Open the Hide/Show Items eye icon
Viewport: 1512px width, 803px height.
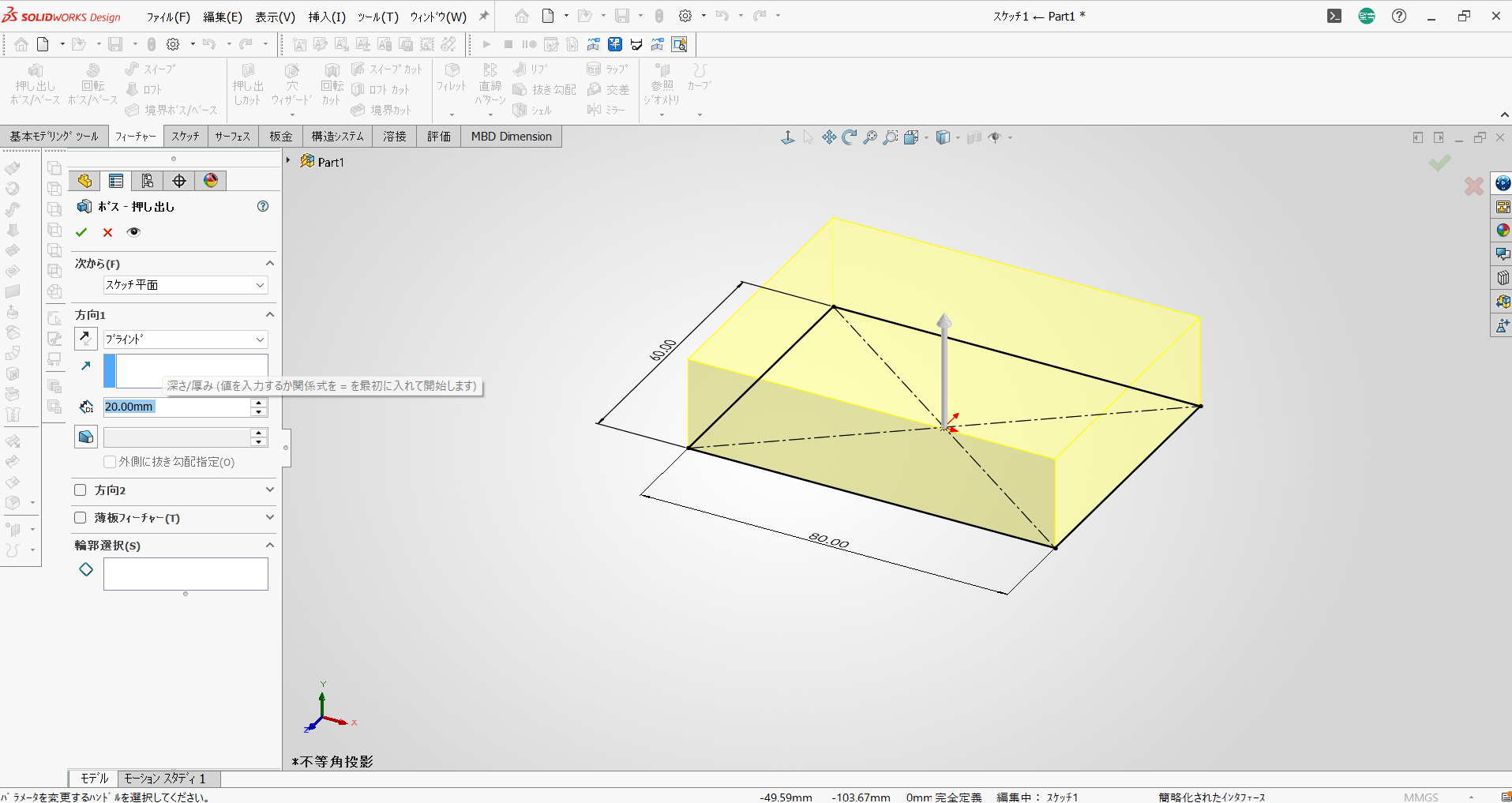pos(995,137)
